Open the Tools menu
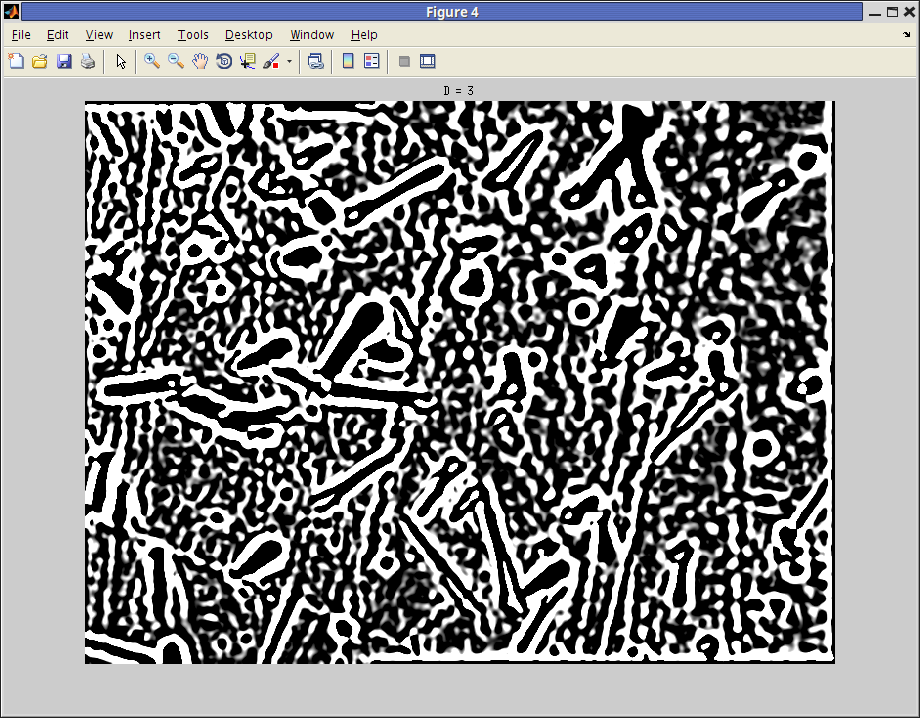Screen dimensions: 920x718 pos(193,35)
